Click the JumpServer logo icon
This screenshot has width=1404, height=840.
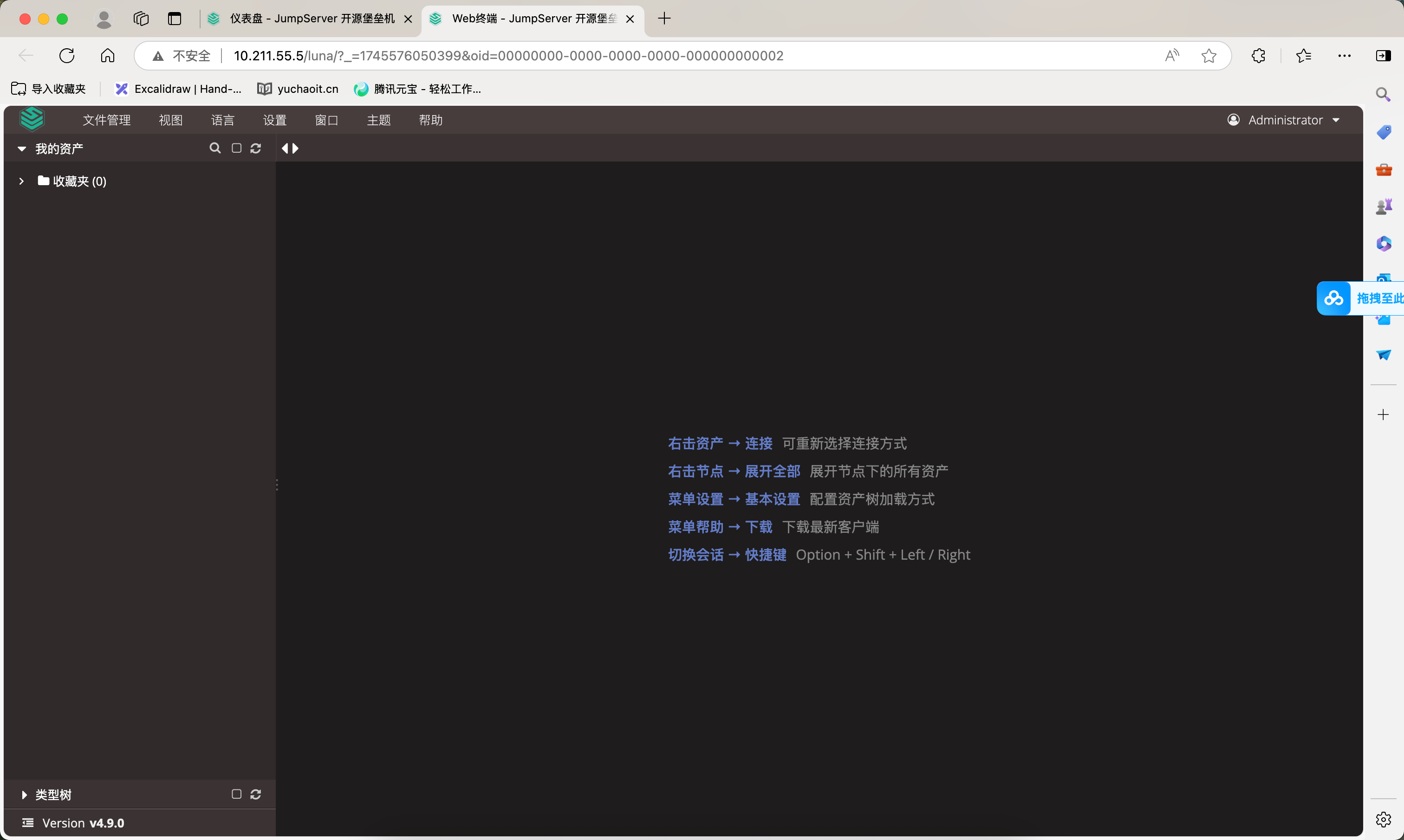tap(32, 119)
